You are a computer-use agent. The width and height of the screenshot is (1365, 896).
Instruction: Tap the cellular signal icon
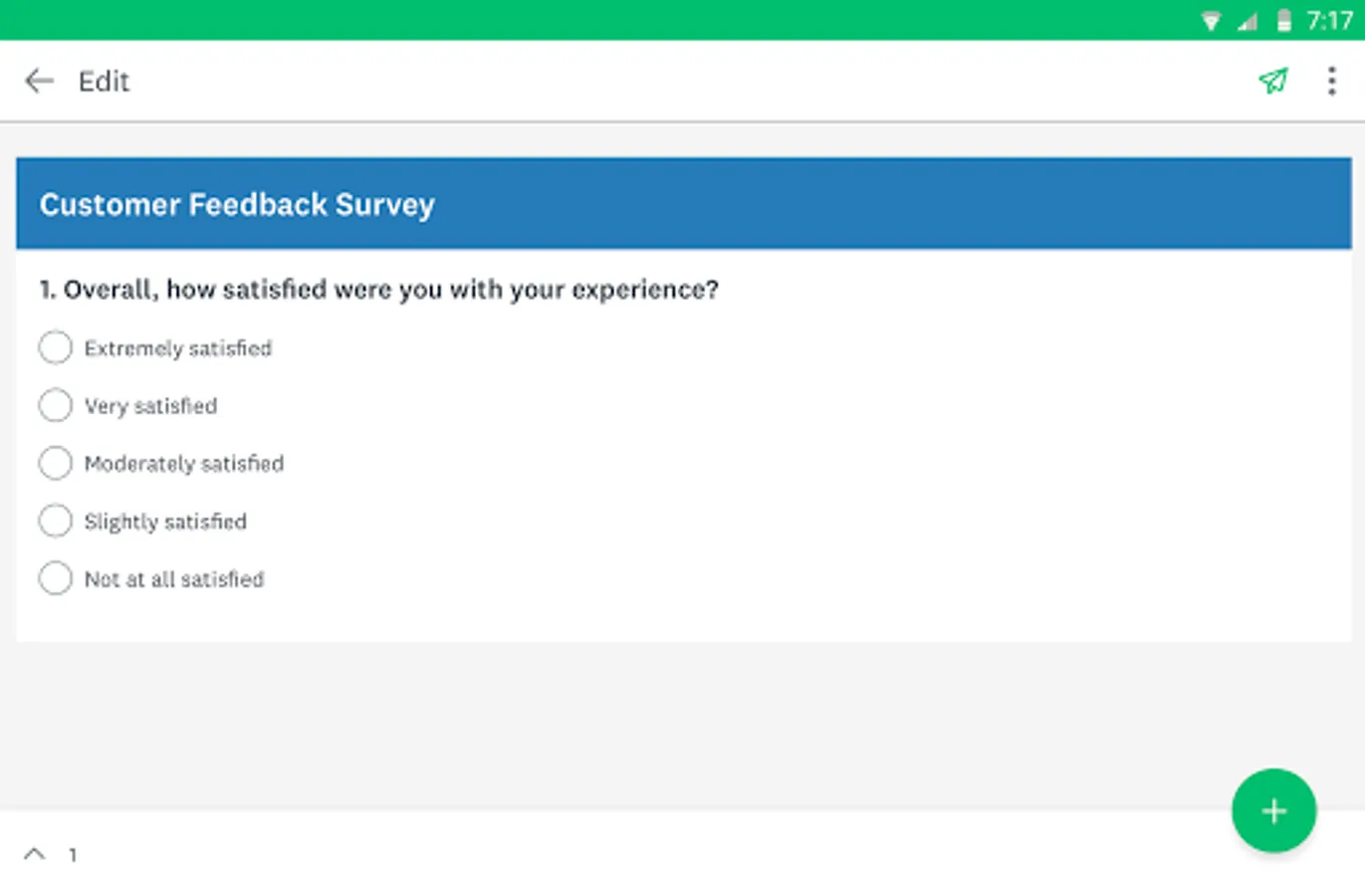tap(1248, 21)
